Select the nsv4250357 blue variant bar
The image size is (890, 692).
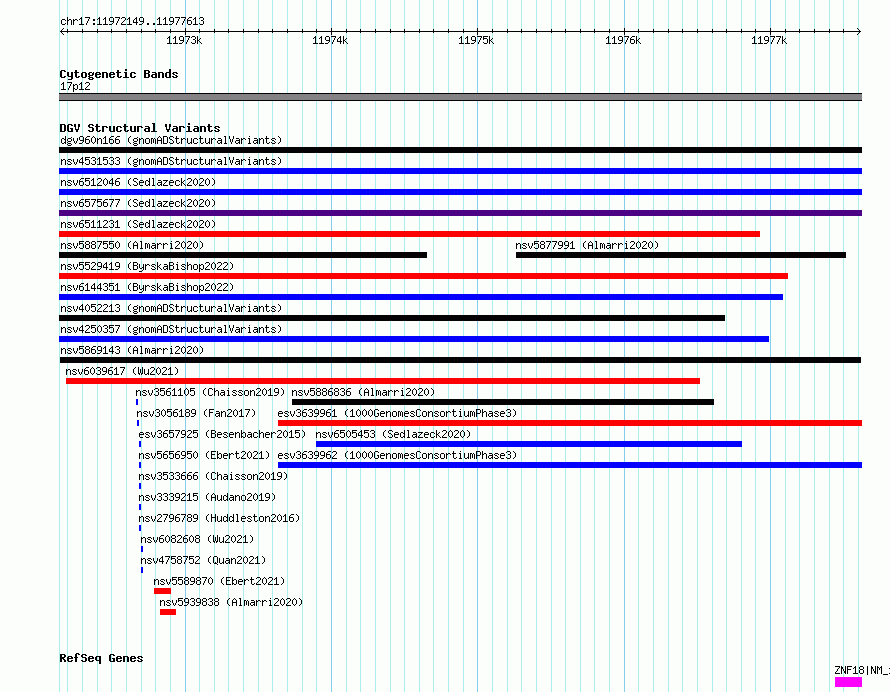414,339
